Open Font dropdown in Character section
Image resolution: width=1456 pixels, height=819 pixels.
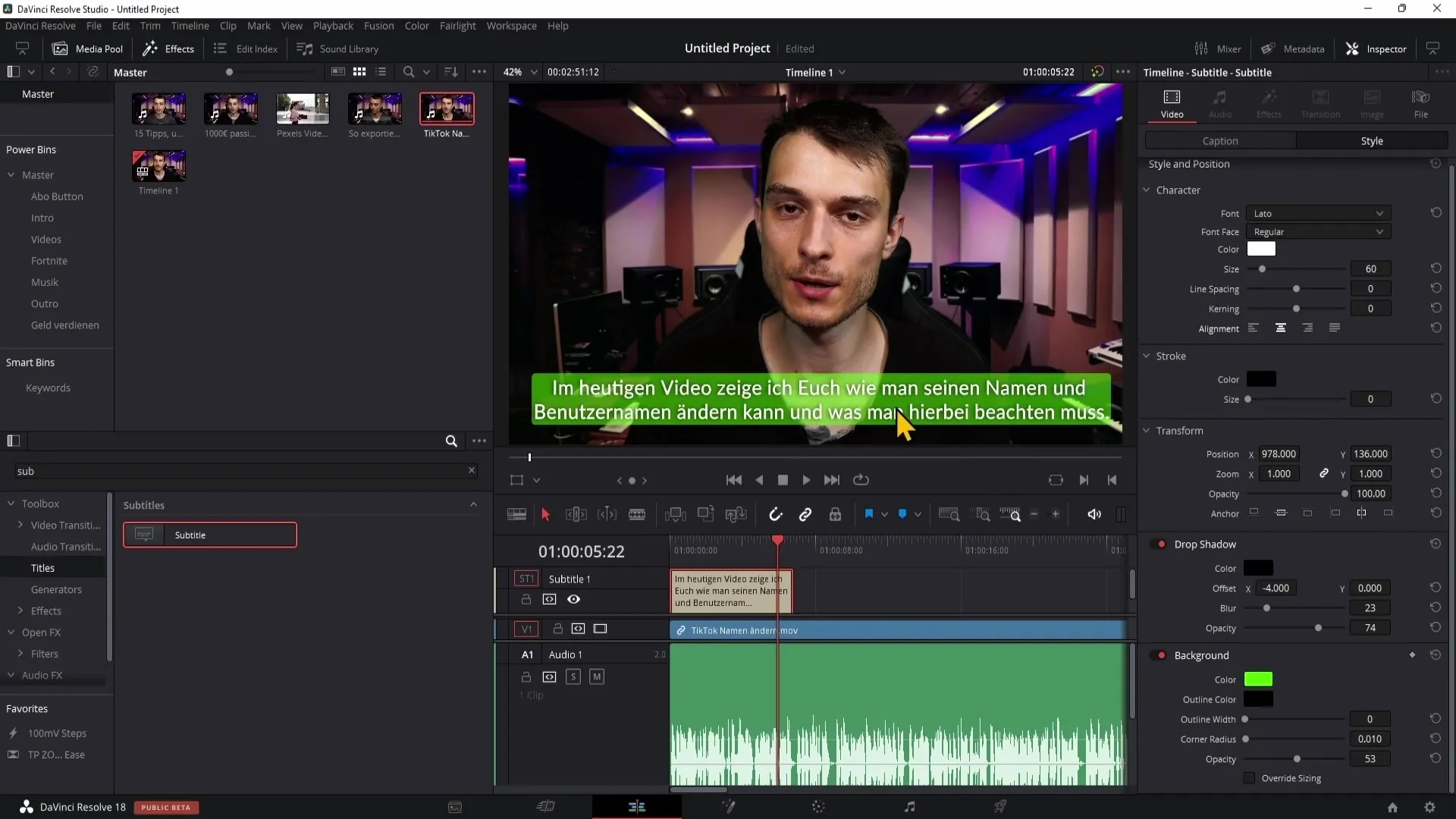(x=1317, y=212)
